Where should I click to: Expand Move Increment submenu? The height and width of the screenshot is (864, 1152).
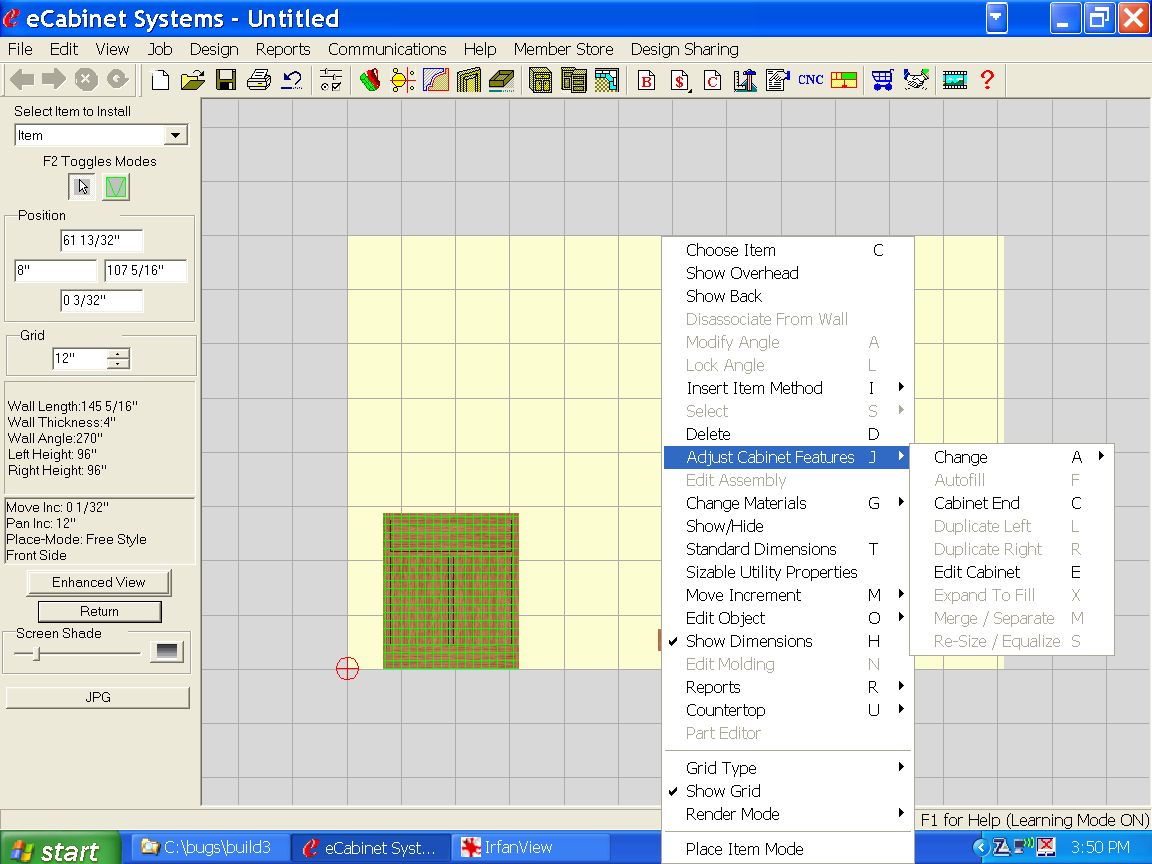(x=788, y=595)
